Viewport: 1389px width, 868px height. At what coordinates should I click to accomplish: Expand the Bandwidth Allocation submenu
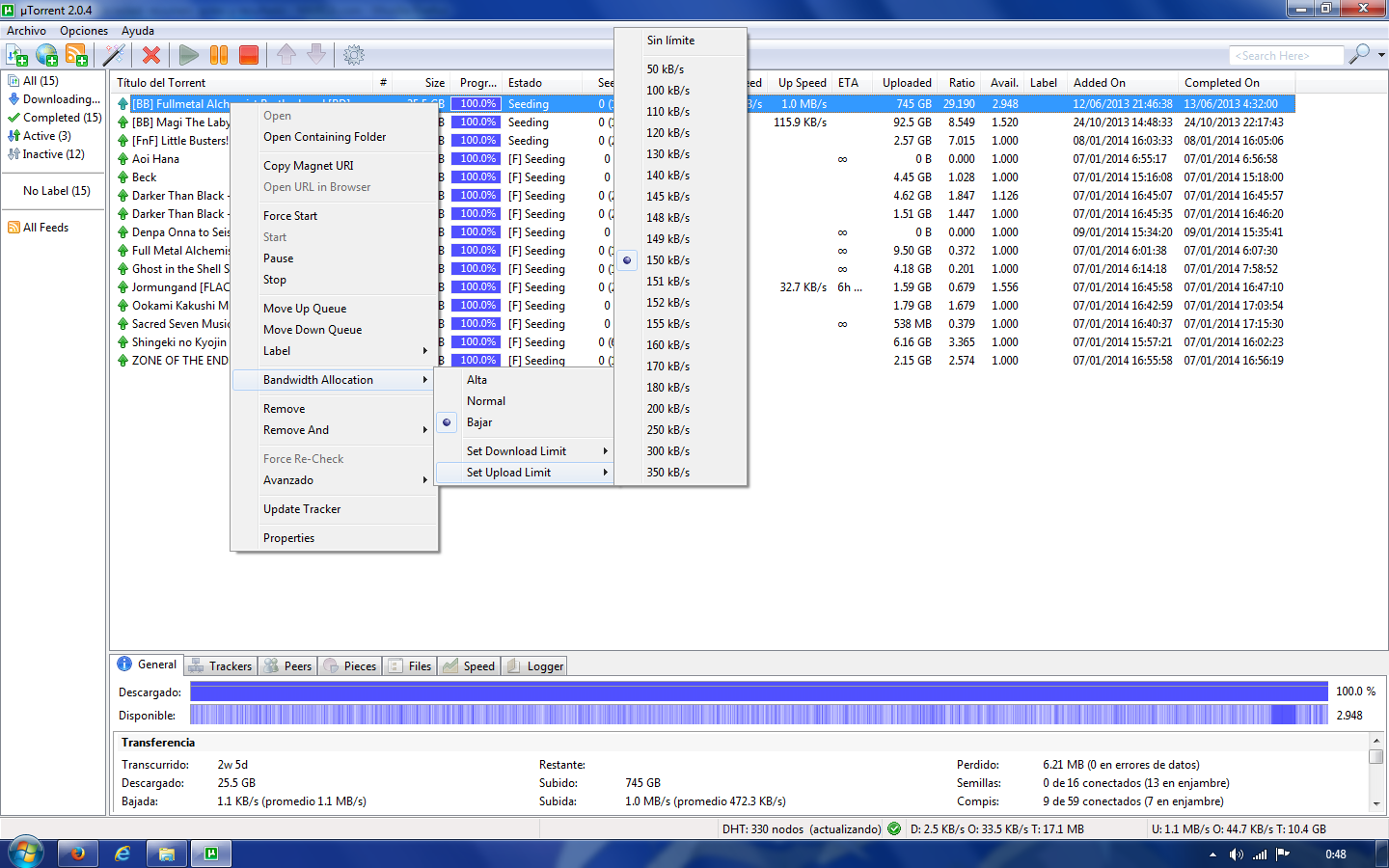coord(334,380)
